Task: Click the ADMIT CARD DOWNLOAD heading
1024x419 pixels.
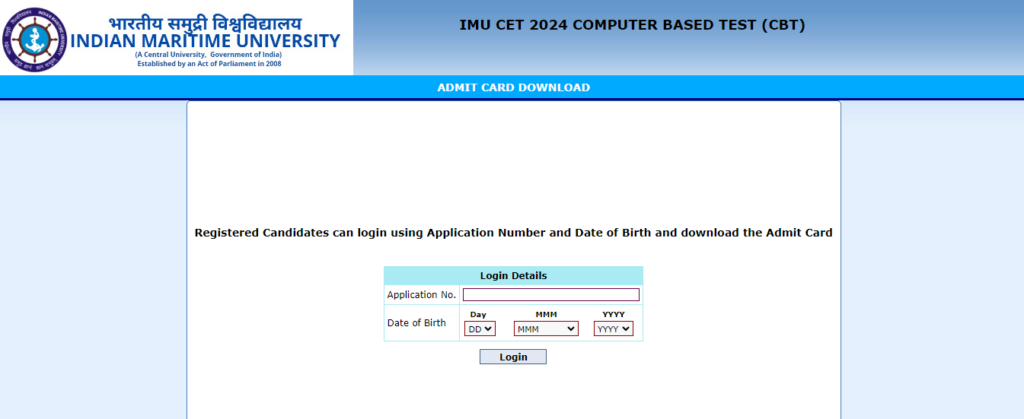Action: pos(513,87)
